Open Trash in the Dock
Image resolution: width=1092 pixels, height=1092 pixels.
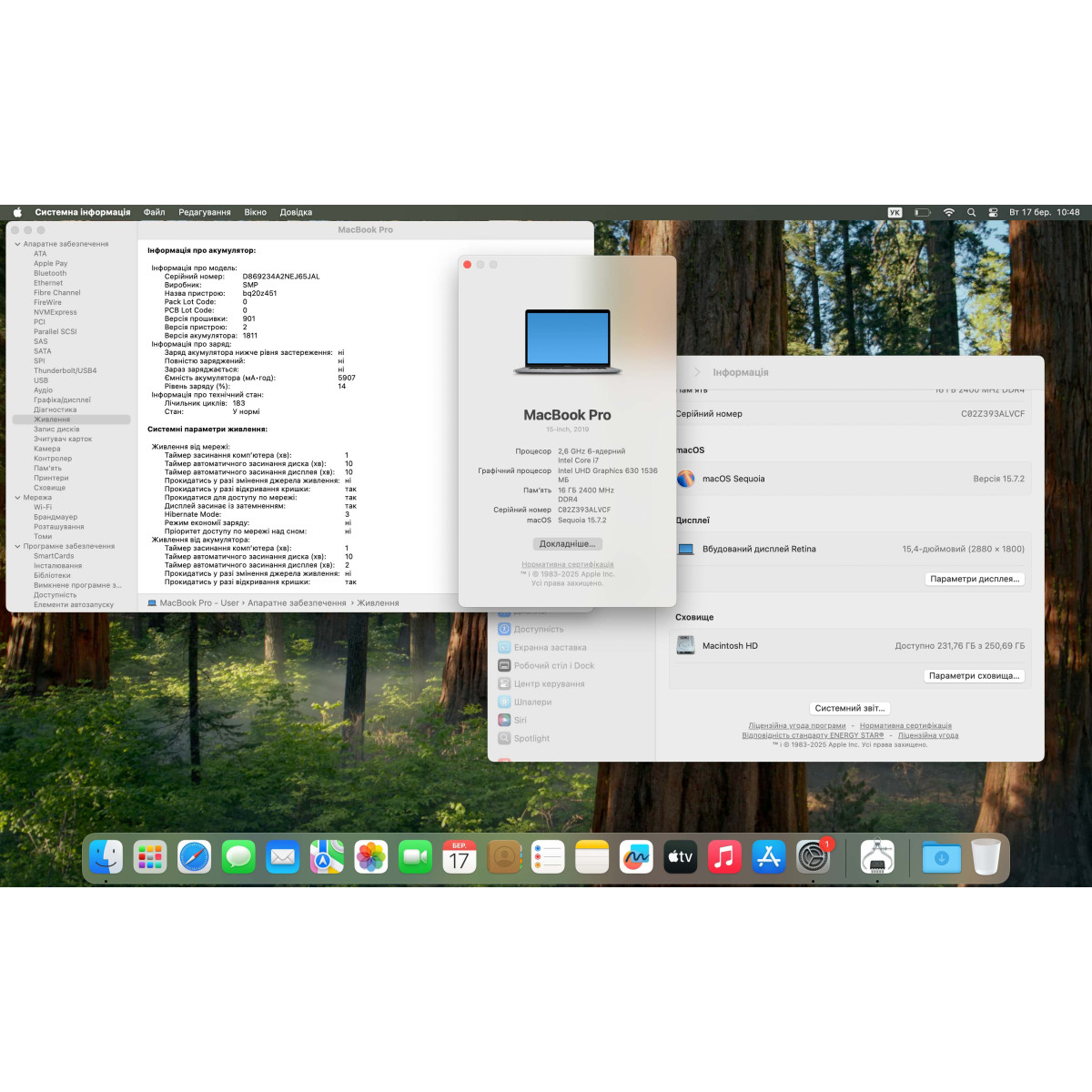click(986, 856)
